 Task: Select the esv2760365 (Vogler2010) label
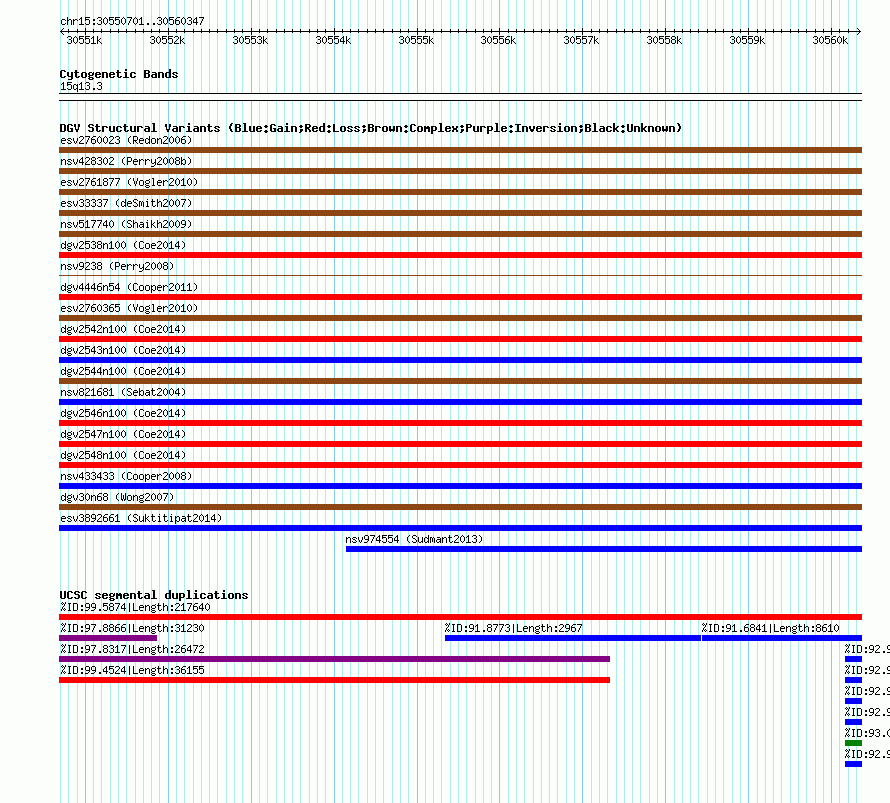point(129,308)
